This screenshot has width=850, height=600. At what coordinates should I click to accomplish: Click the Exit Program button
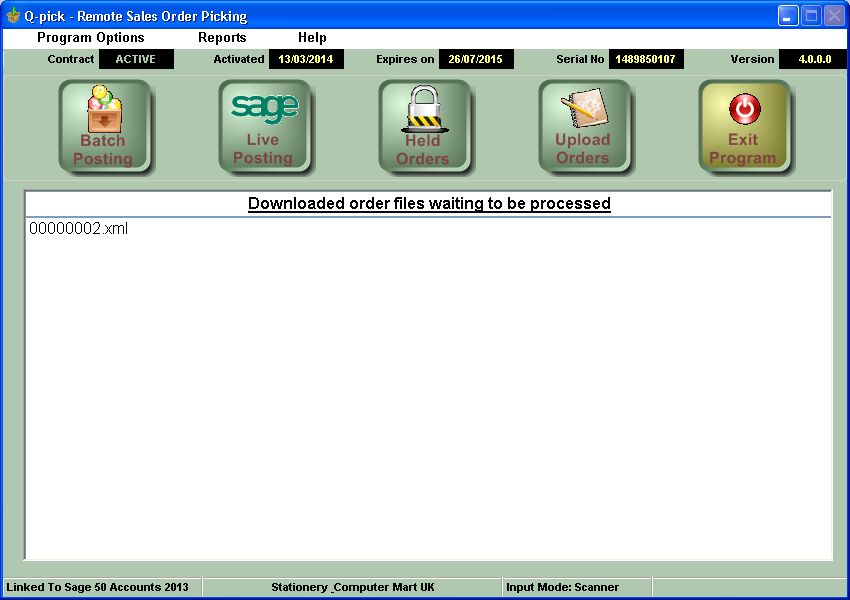pyautogui.click(x=744, y=127)
